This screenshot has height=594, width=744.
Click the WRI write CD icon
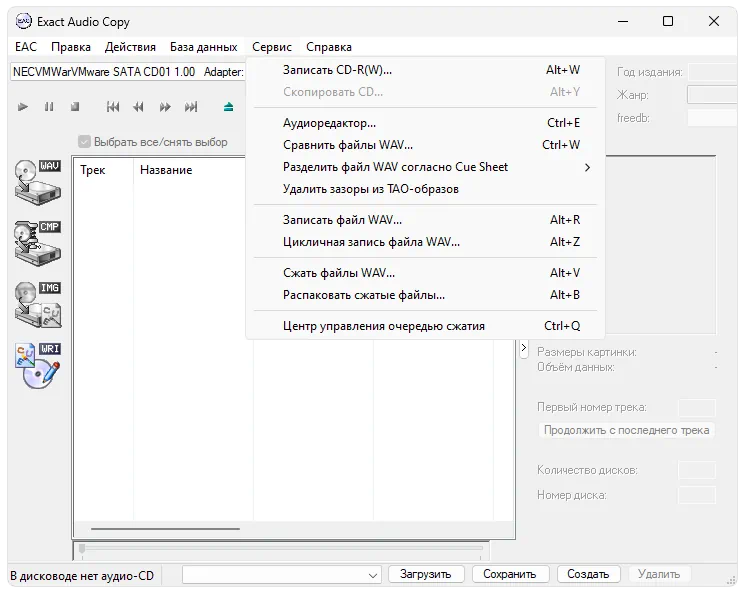coord(38,366)
